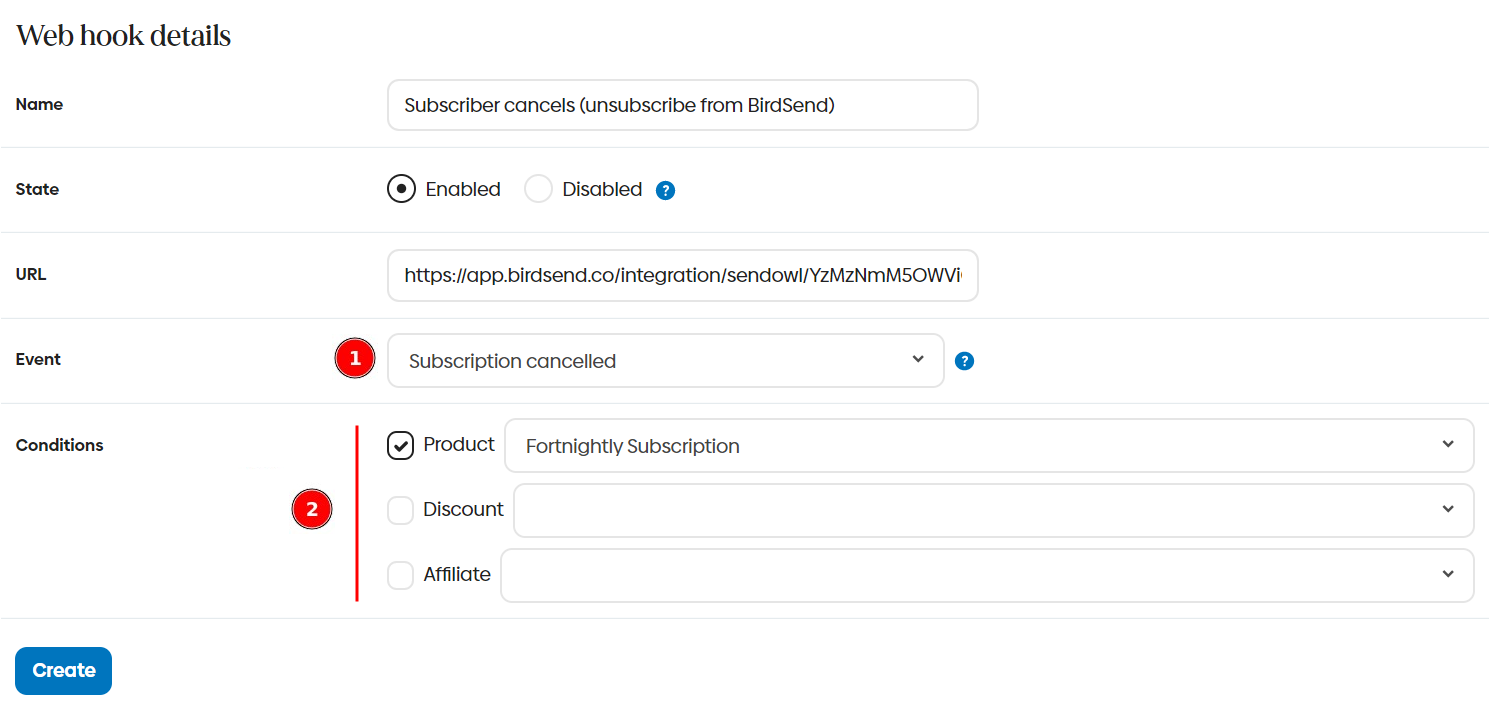Open the Event dropdown showing Subscription cancelled

[665, 361]
